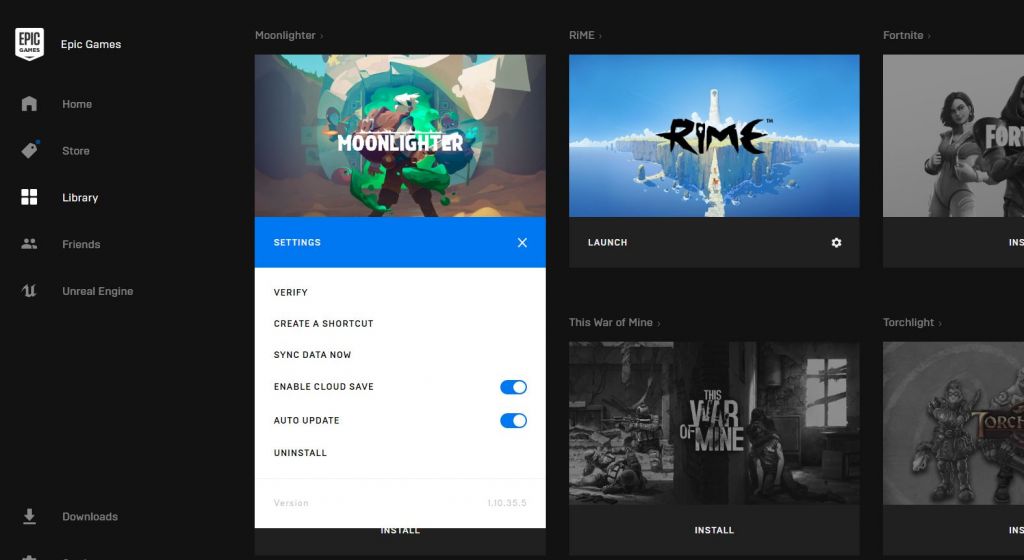Close the Moonlighter settings panel
Screen dimensions: 1024x560
point(522,242)
